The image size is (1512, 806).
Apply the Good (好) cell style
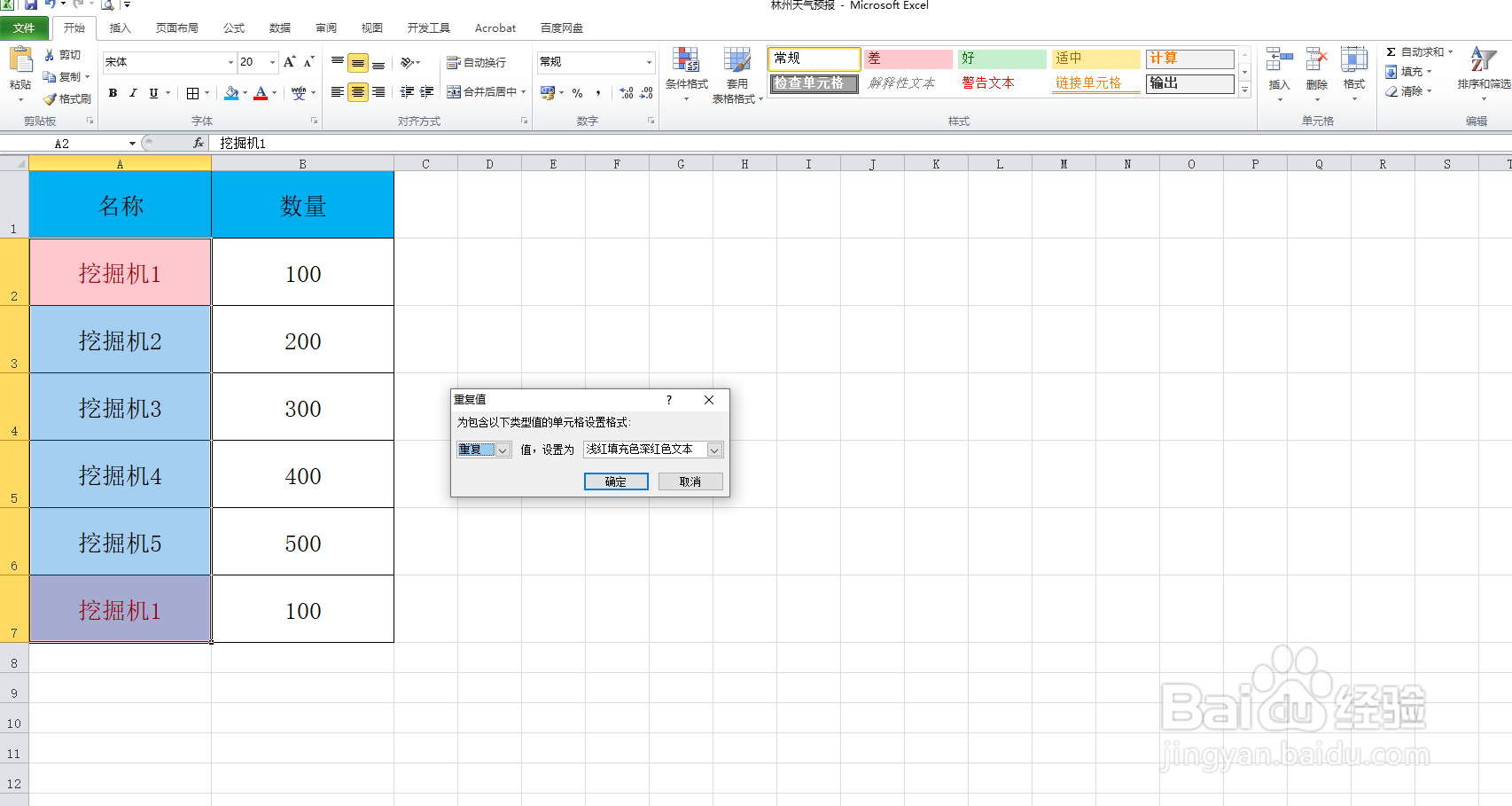pyautogui.click(x=1002, y=59)
